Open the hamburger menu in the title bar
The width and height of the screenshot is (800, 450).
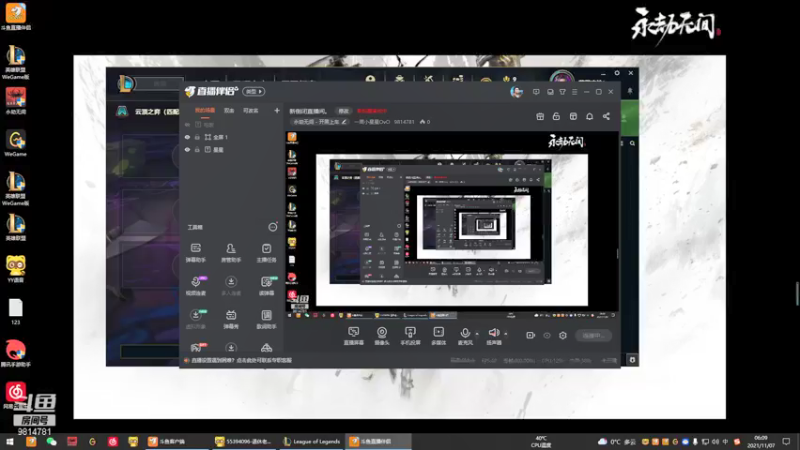pyautogui.click(x=574, y=92)
